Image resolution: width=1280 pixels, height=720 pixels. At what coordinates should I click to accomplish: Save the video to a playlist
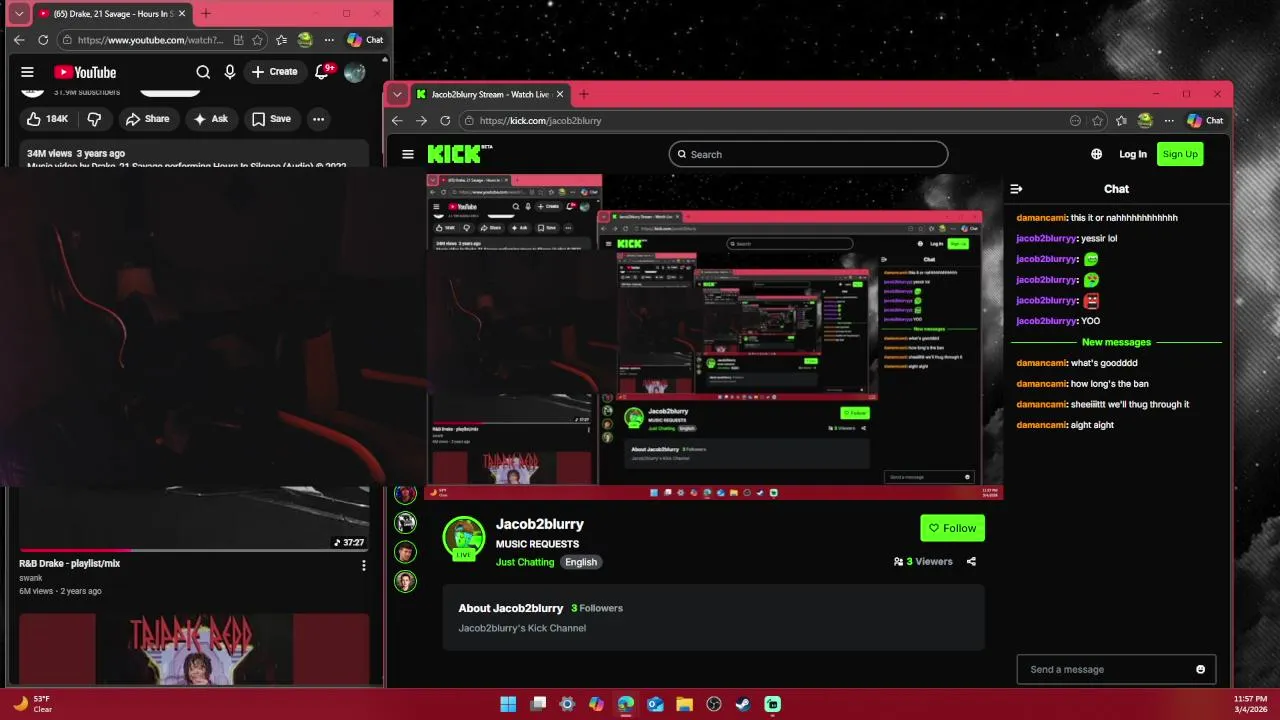click(271, 119)
